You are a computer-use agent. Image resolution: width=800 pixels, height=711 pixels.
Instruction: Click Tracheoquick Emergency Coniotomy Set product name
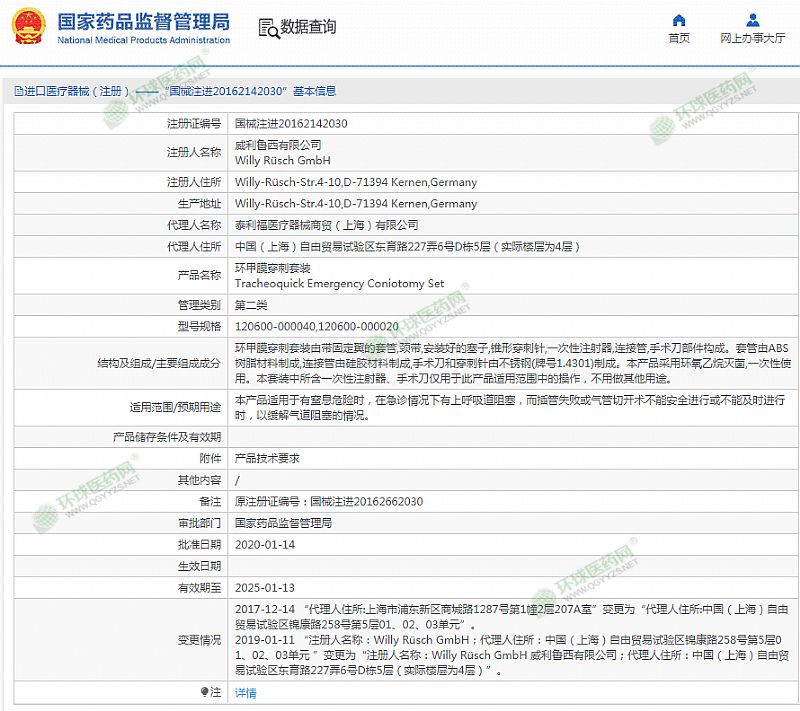click(339, 283)
